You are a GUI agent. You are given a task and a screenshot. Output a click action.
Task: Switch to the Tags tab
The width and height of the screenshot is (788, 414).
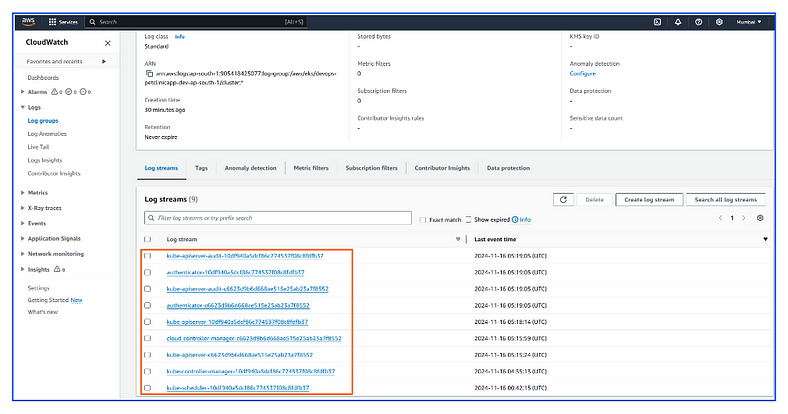click(x=201, y=168)
